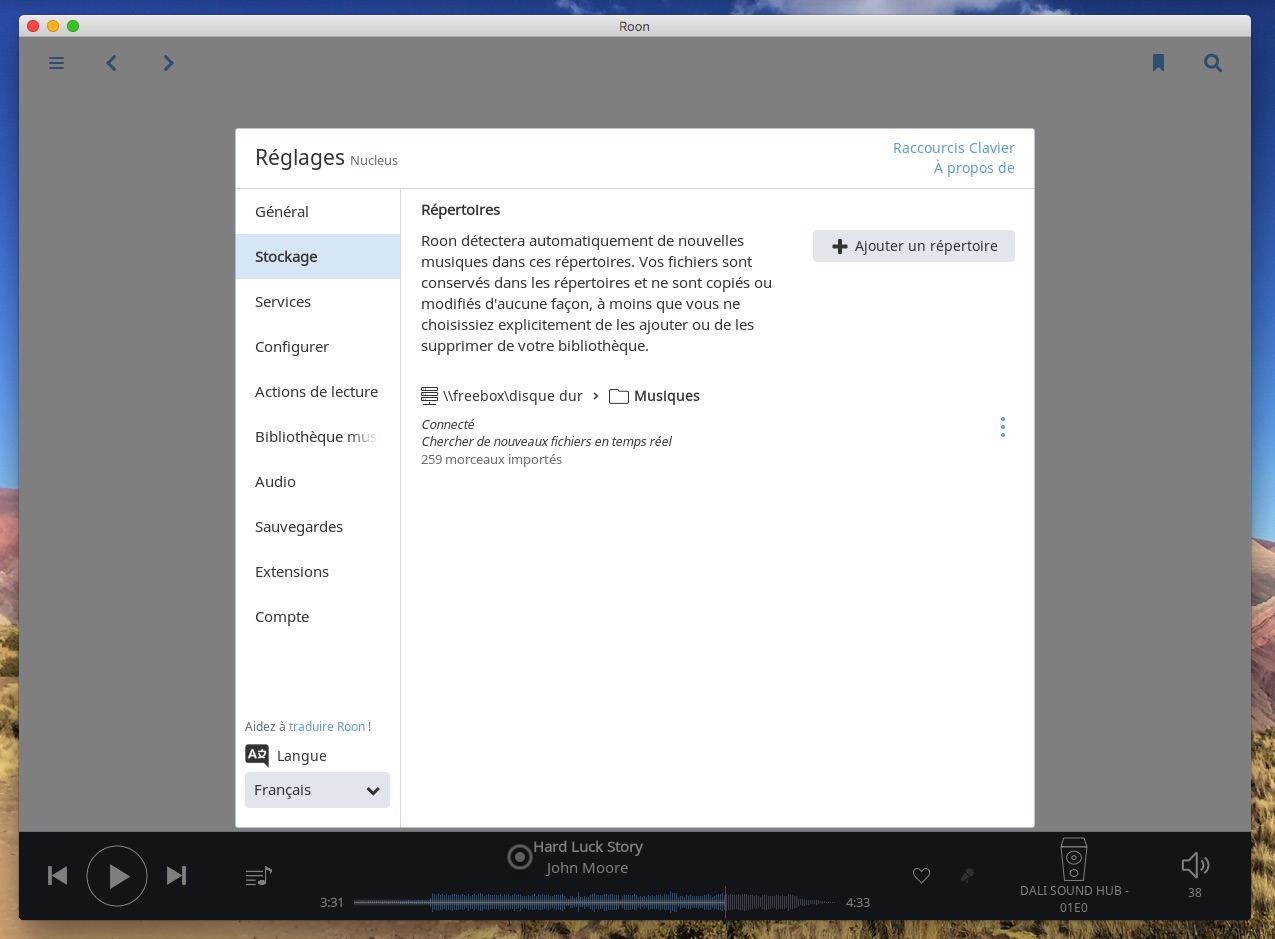
Task: Seek within the track waveform bar
Action: [594, 902]
